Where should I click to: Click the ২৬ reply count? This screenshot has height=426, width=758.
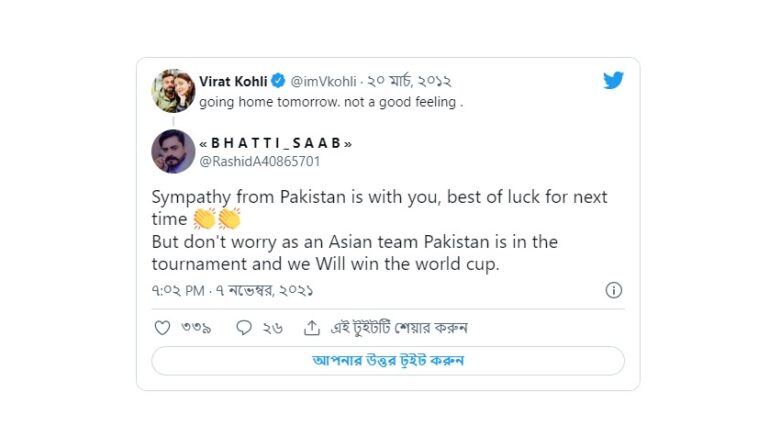[x=273, y=328]
